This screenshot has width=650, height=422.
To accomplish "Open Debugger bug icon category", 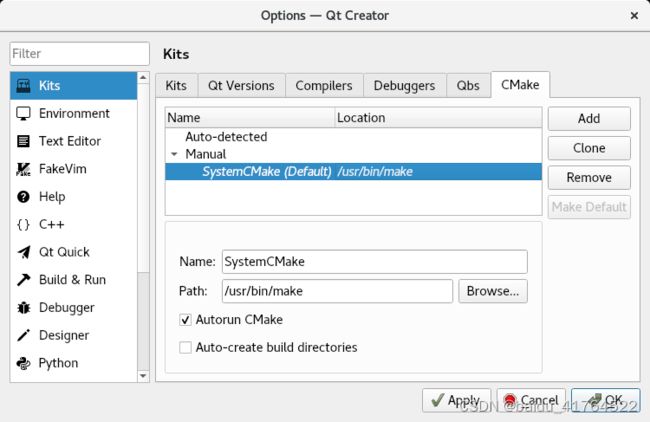I will (x=24, y=308).
